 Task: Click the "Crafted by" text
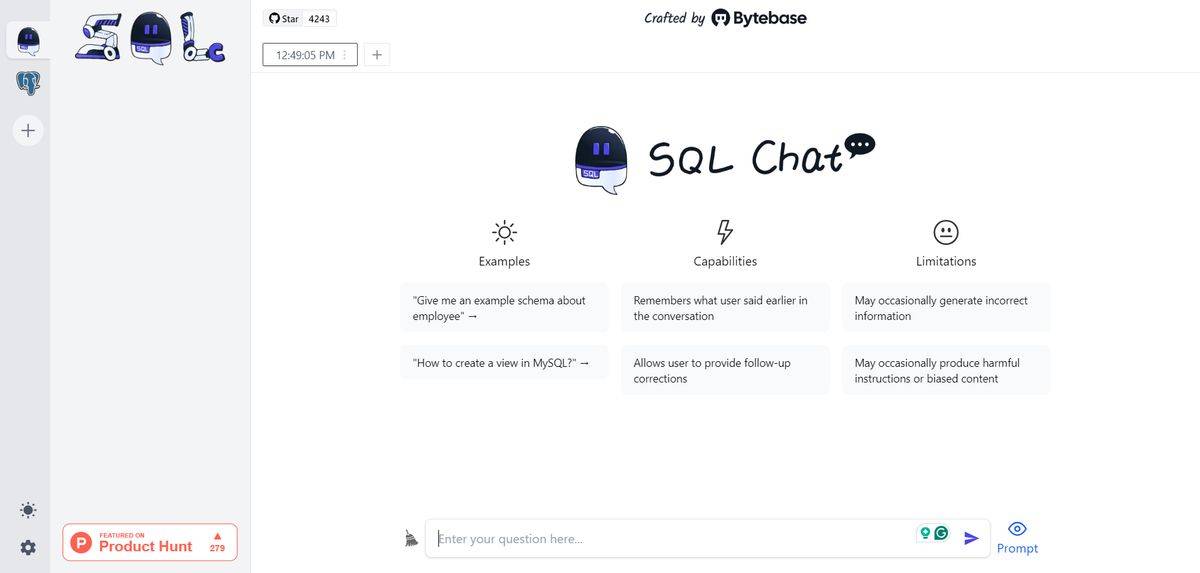point(675,18)
